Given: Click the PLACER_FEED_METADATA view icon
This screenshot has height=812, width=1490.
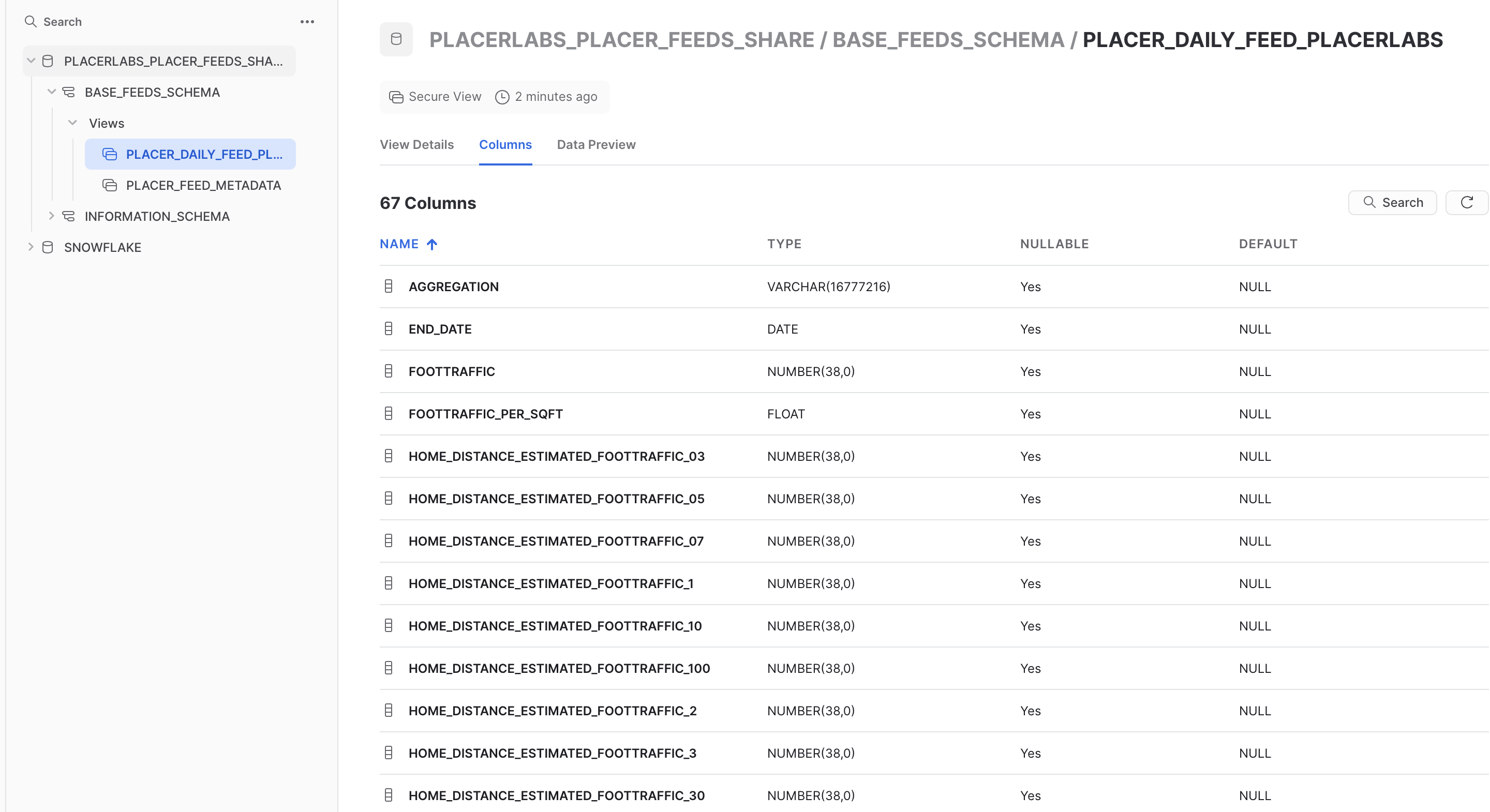Looking at the screenshot, I should click(110, 185).
